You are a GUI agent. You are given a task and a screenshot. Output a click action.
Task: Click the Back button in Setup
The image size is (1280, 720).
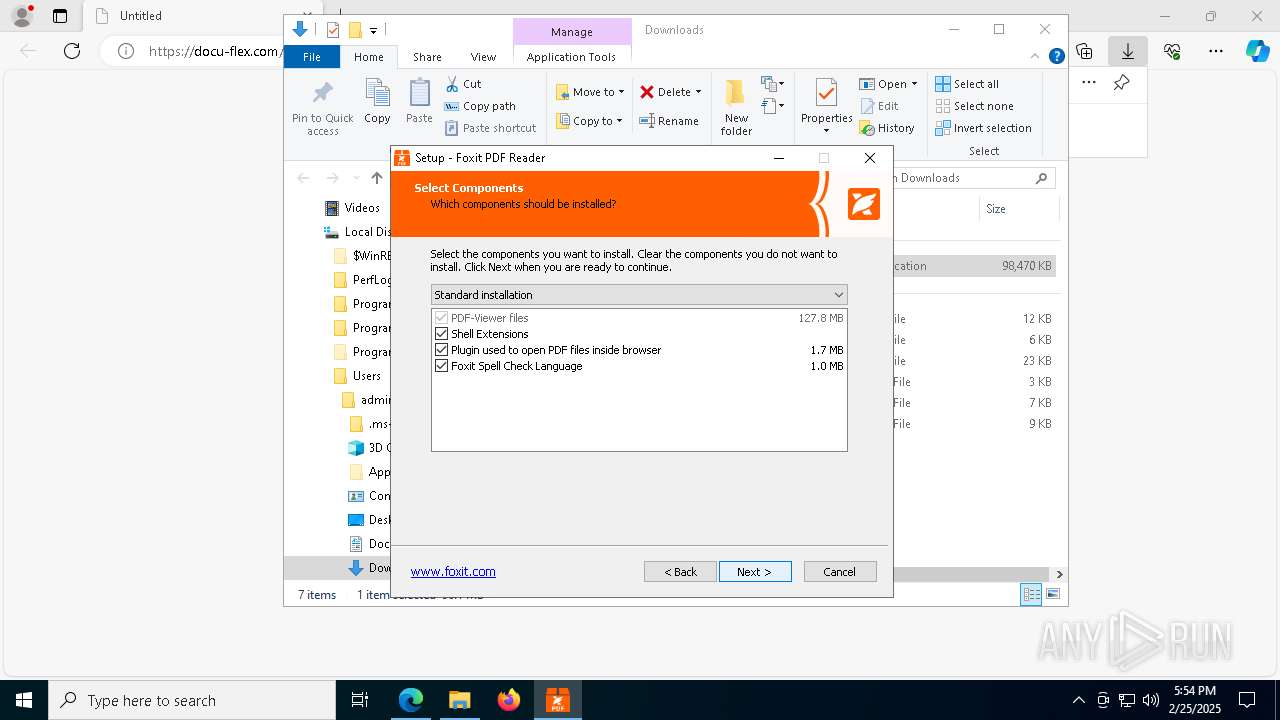tap(680, 572)
